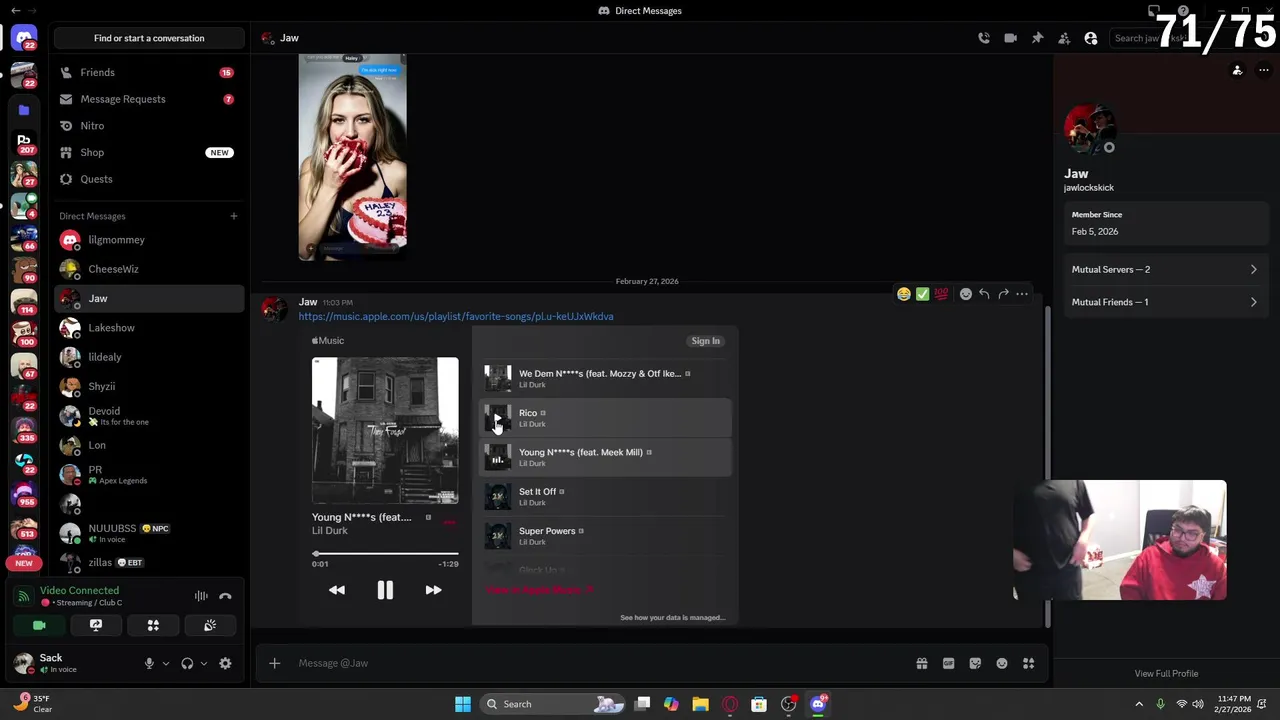Open the Apple Music playlist link
This screenshot has width=1280, height=720.
click(x=456, y=316)
